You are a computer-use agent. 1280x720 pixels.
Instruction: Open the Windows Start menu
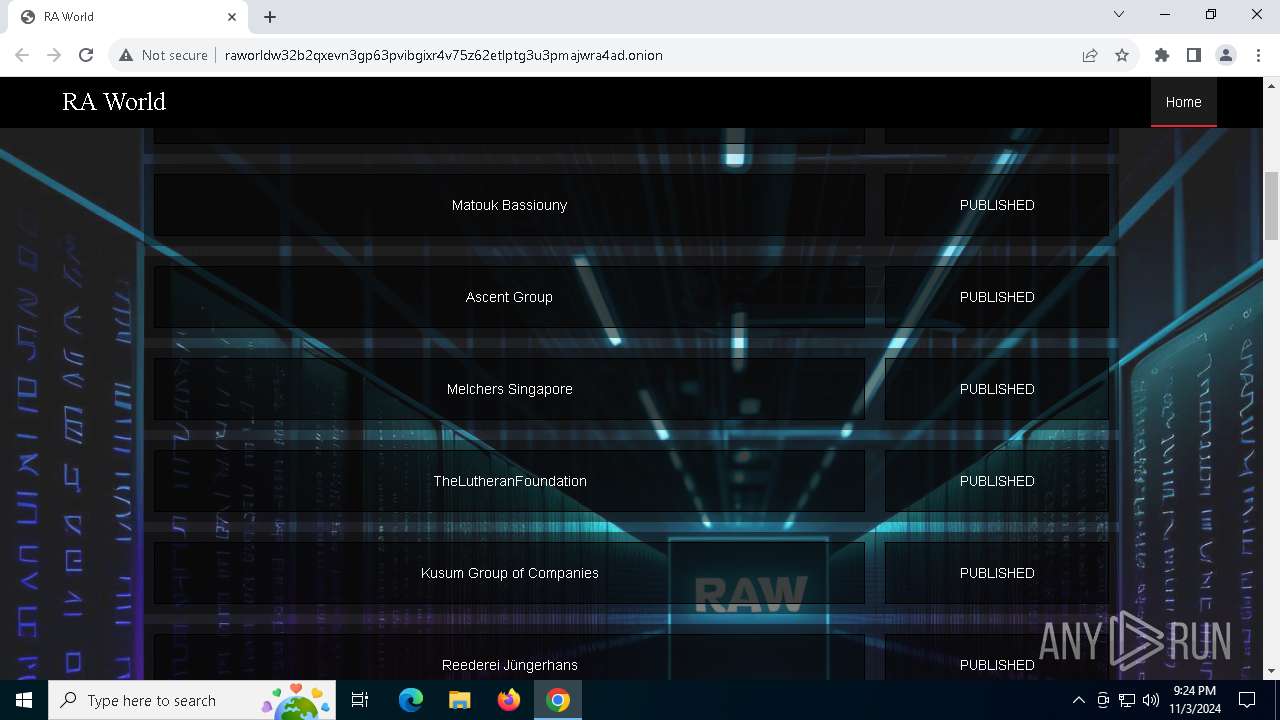[24, 700]
